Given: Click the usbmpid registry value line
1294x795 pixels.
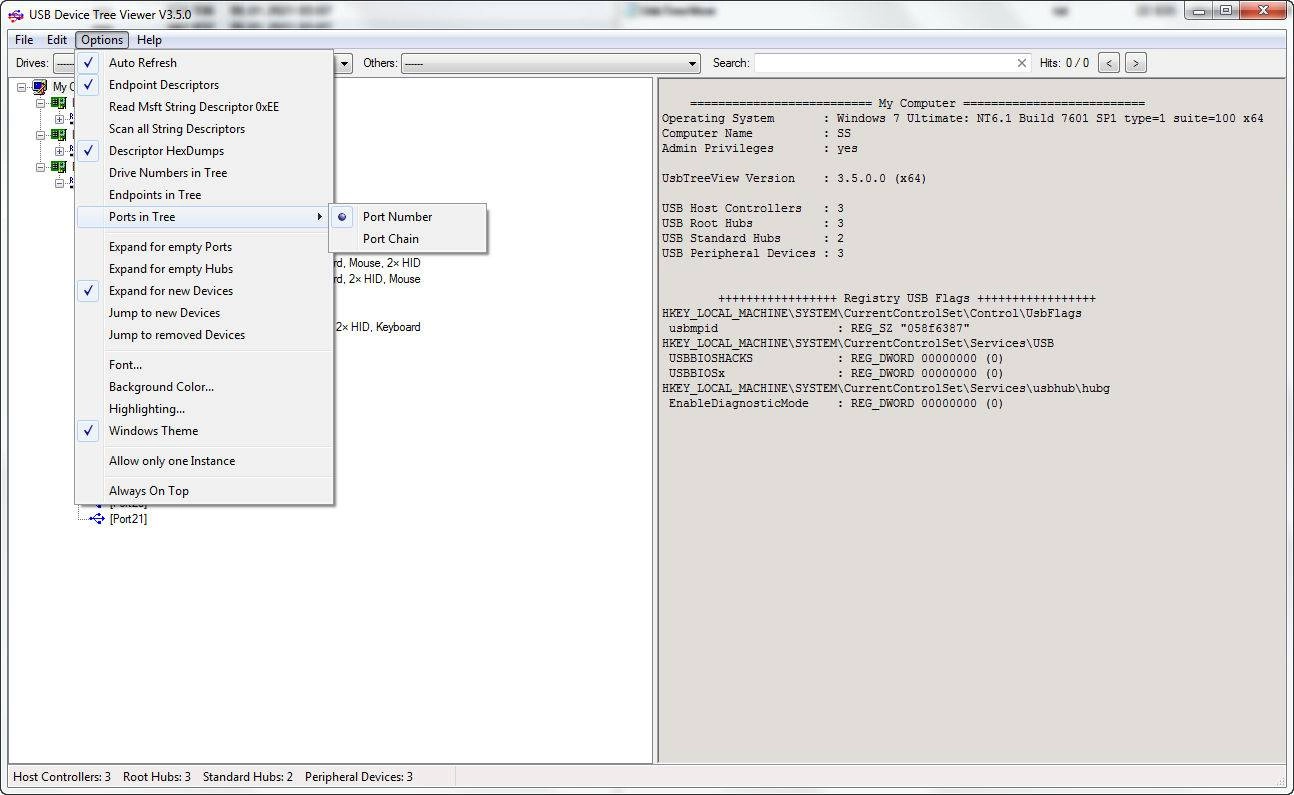Looking at the screenshot, I should coord(819,328).
